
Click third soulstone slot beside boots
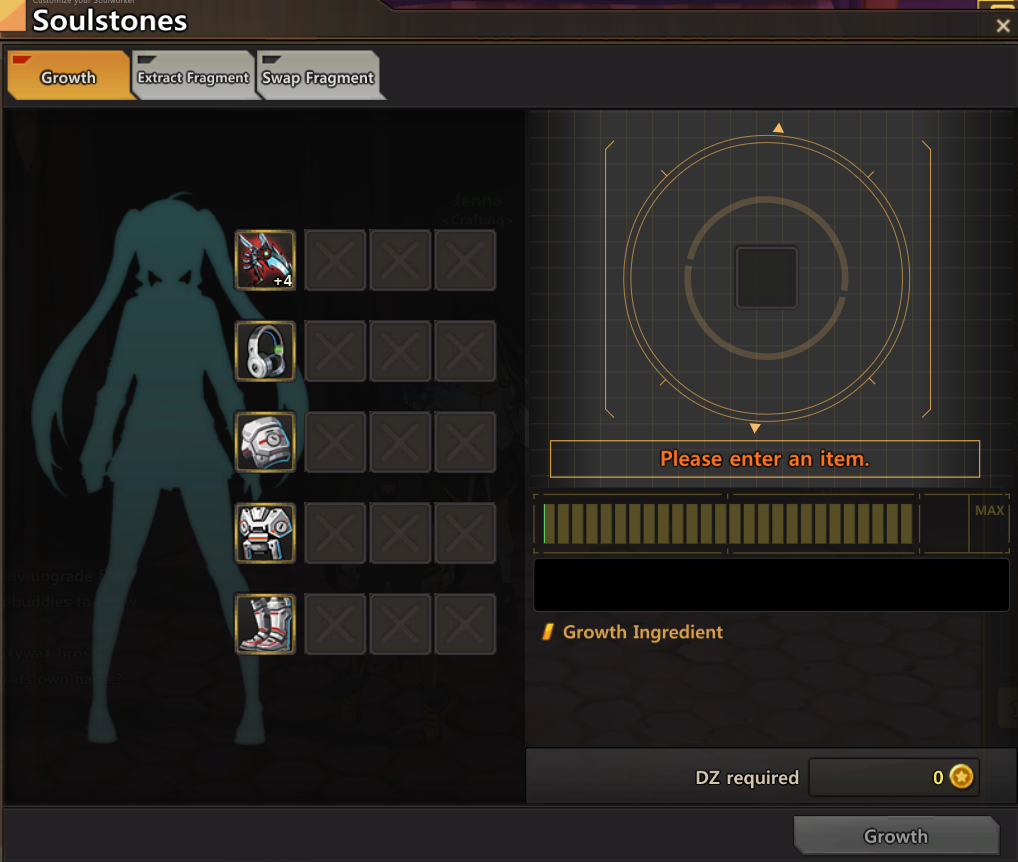[465, 624]
